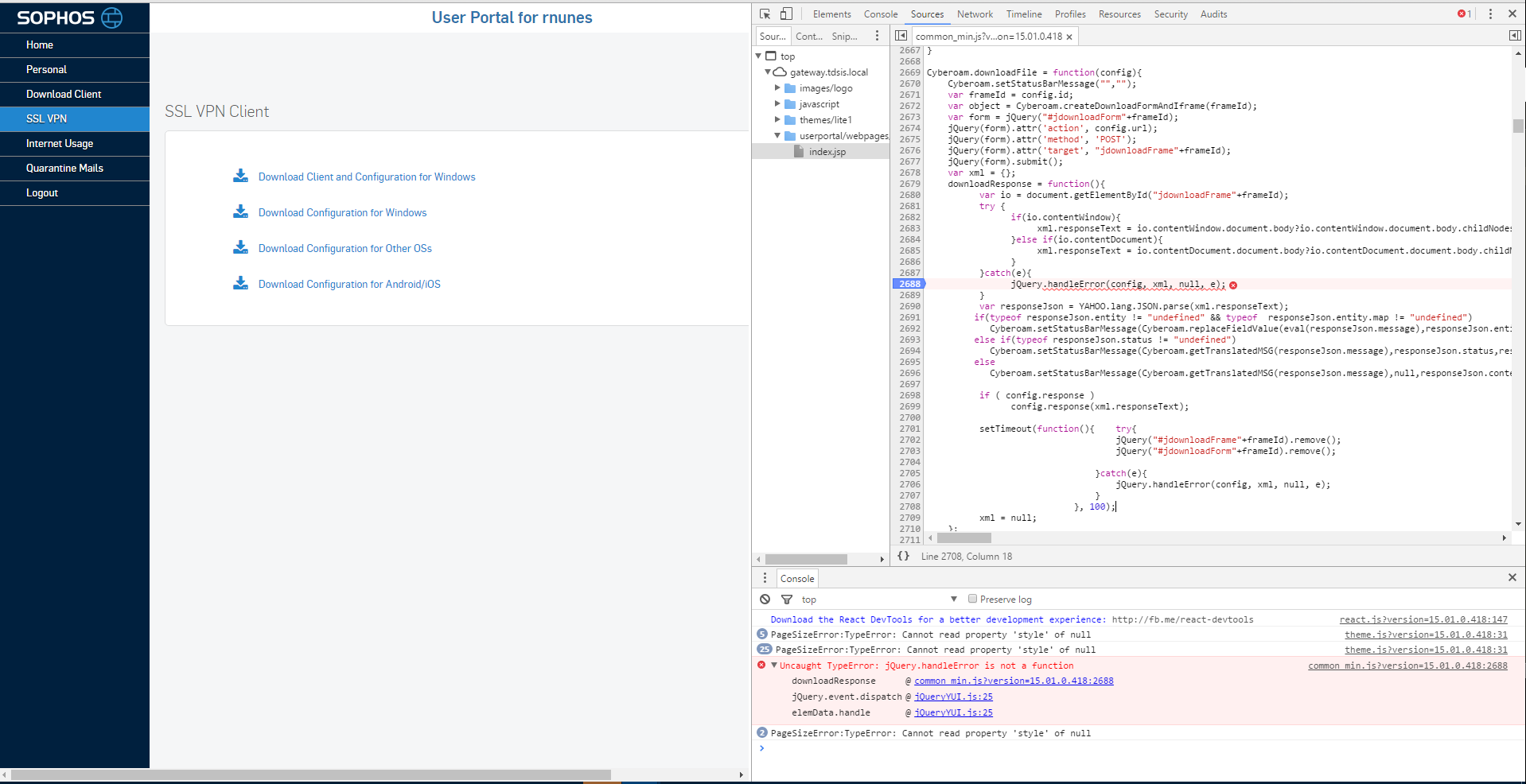This screenshot has width=1526, height=784.
Task: Open react.js?version=15.01.0.418:147 source link
Action: [1423, 619]
